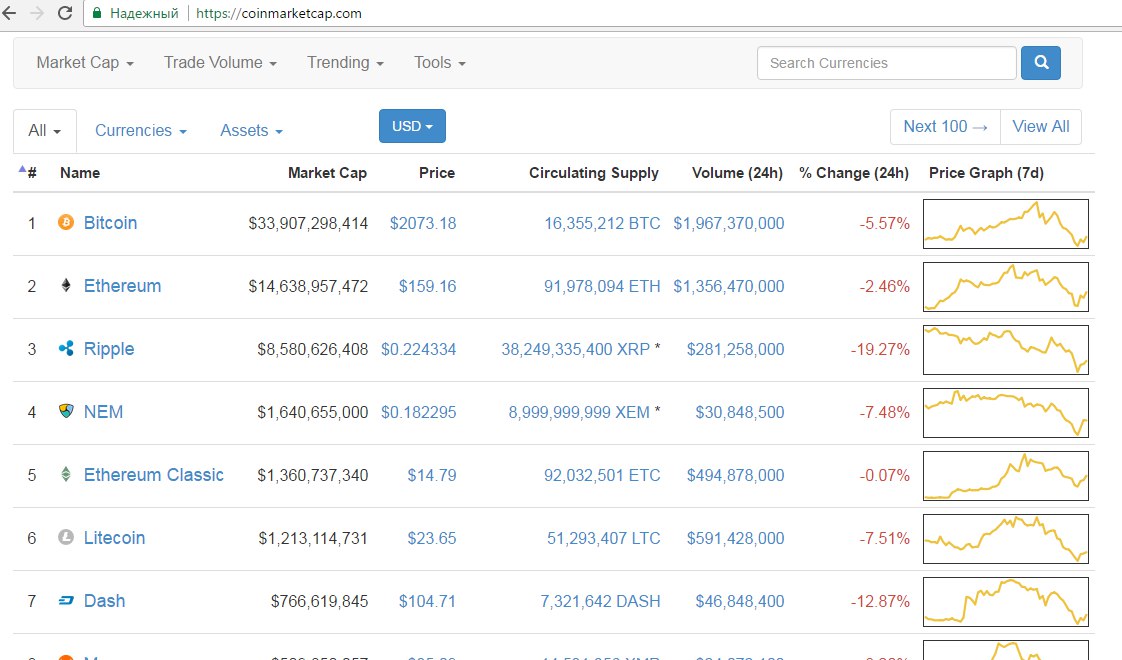Click Bitcoin price $2073.18
Image resolution: width=1122 pixels, height=660 pixels.
click(423, 223)
